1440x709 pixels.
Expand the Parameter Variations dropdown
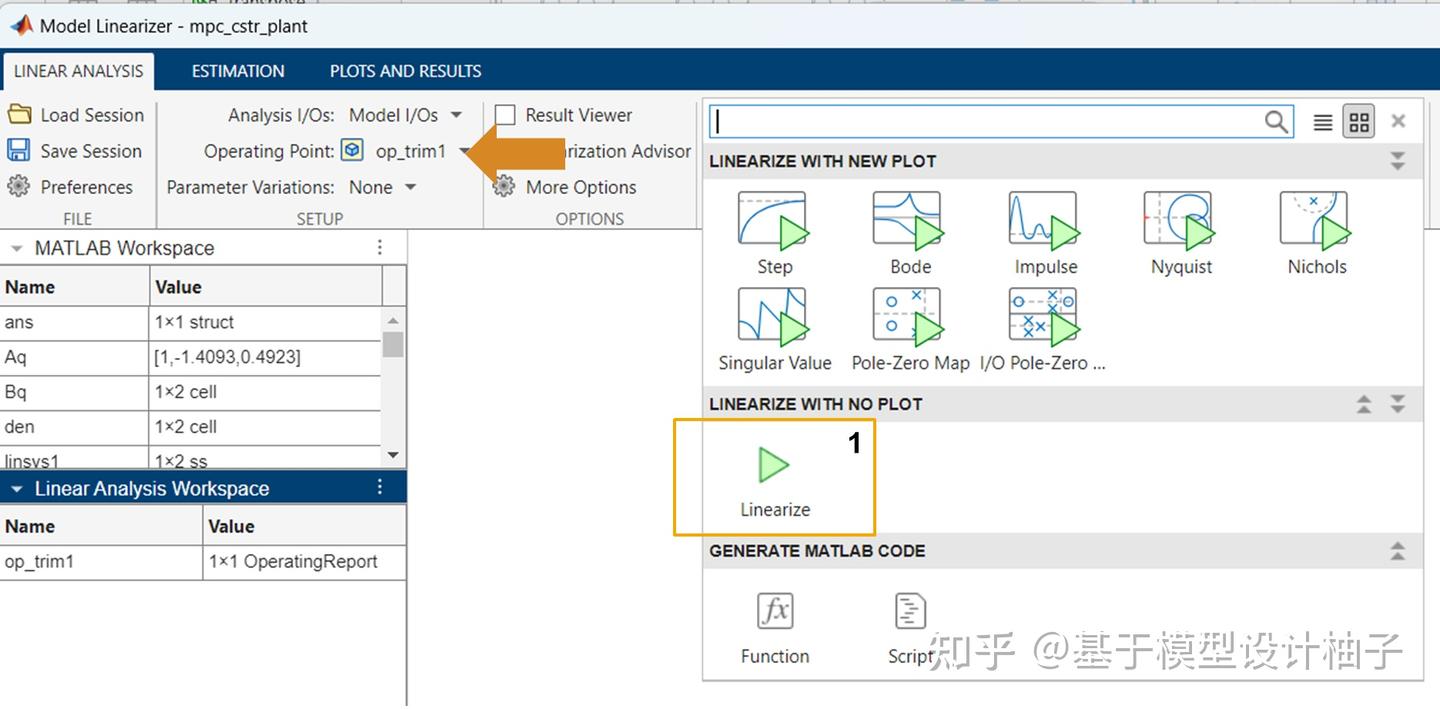409,187
